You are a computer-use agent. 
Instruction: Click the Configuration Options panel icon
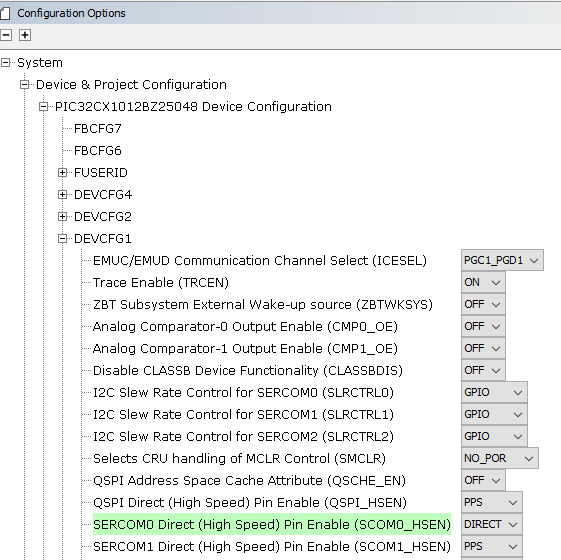(6, 13)
